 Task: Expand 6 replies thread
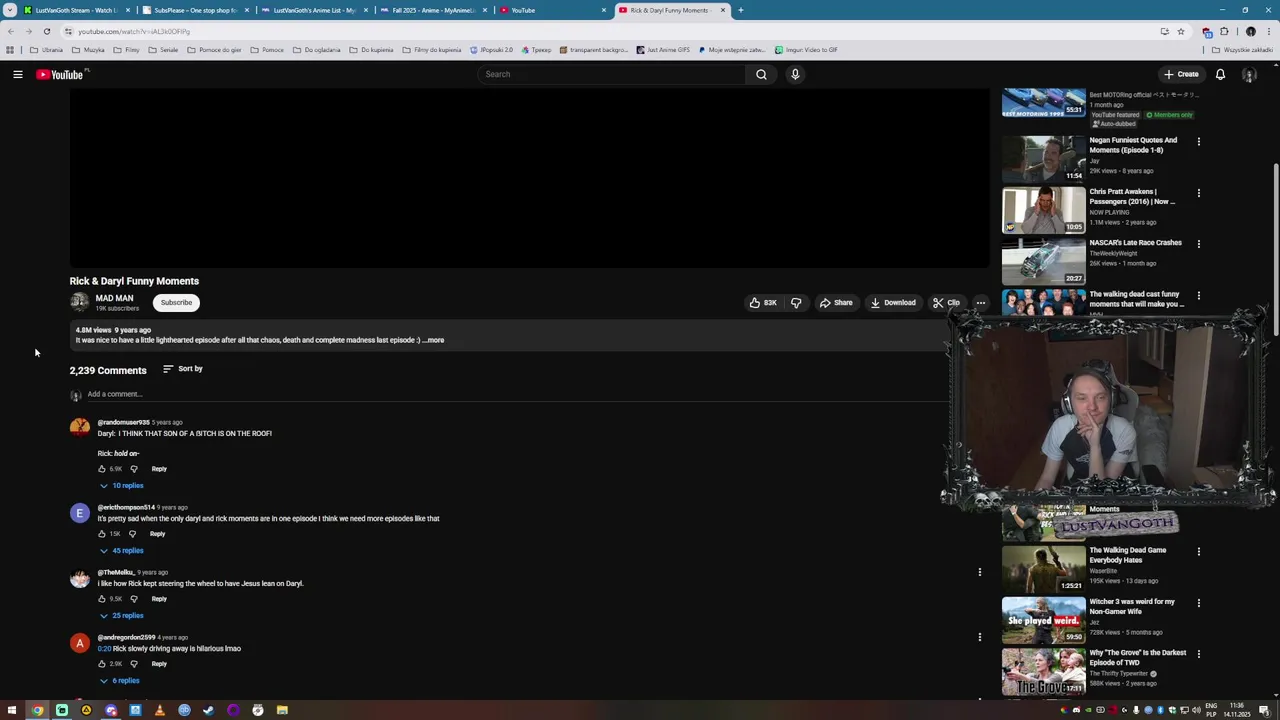point(119,681)
